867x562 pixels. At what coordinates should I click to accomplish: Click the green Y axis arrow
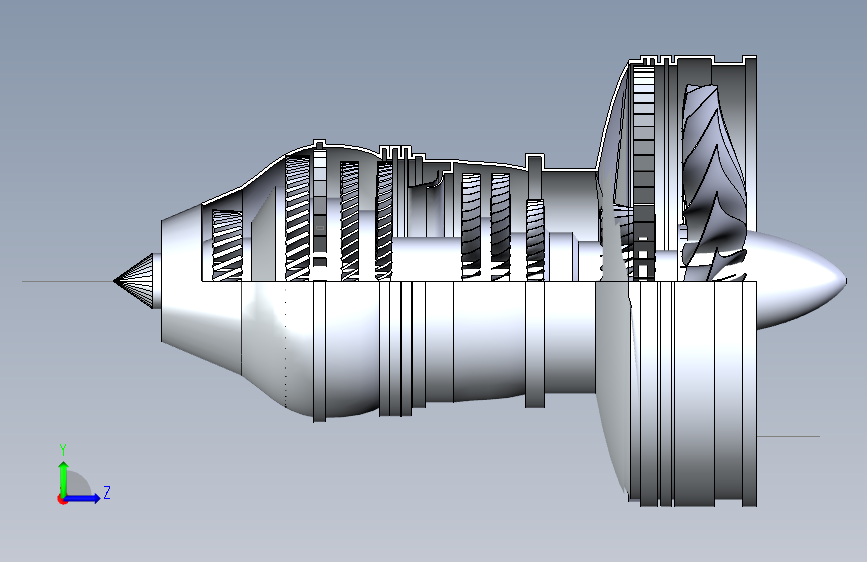64,478
